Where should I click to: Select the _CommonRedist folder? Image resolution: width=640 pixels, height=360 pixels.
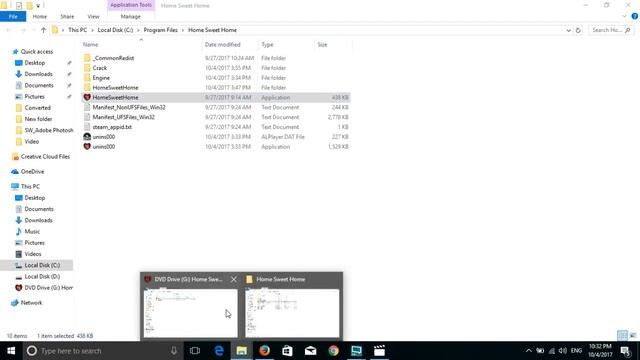[x=113, y=58]
